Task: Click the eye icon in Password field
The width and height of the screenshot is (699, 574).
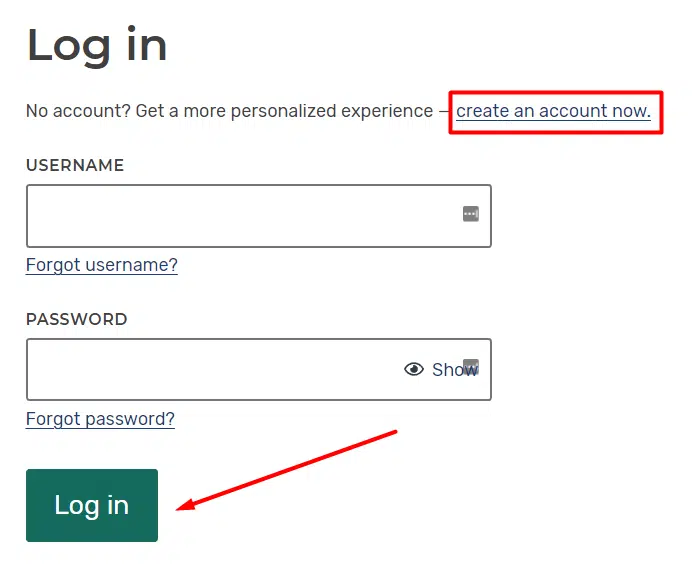Action: (x=414, y=370)
